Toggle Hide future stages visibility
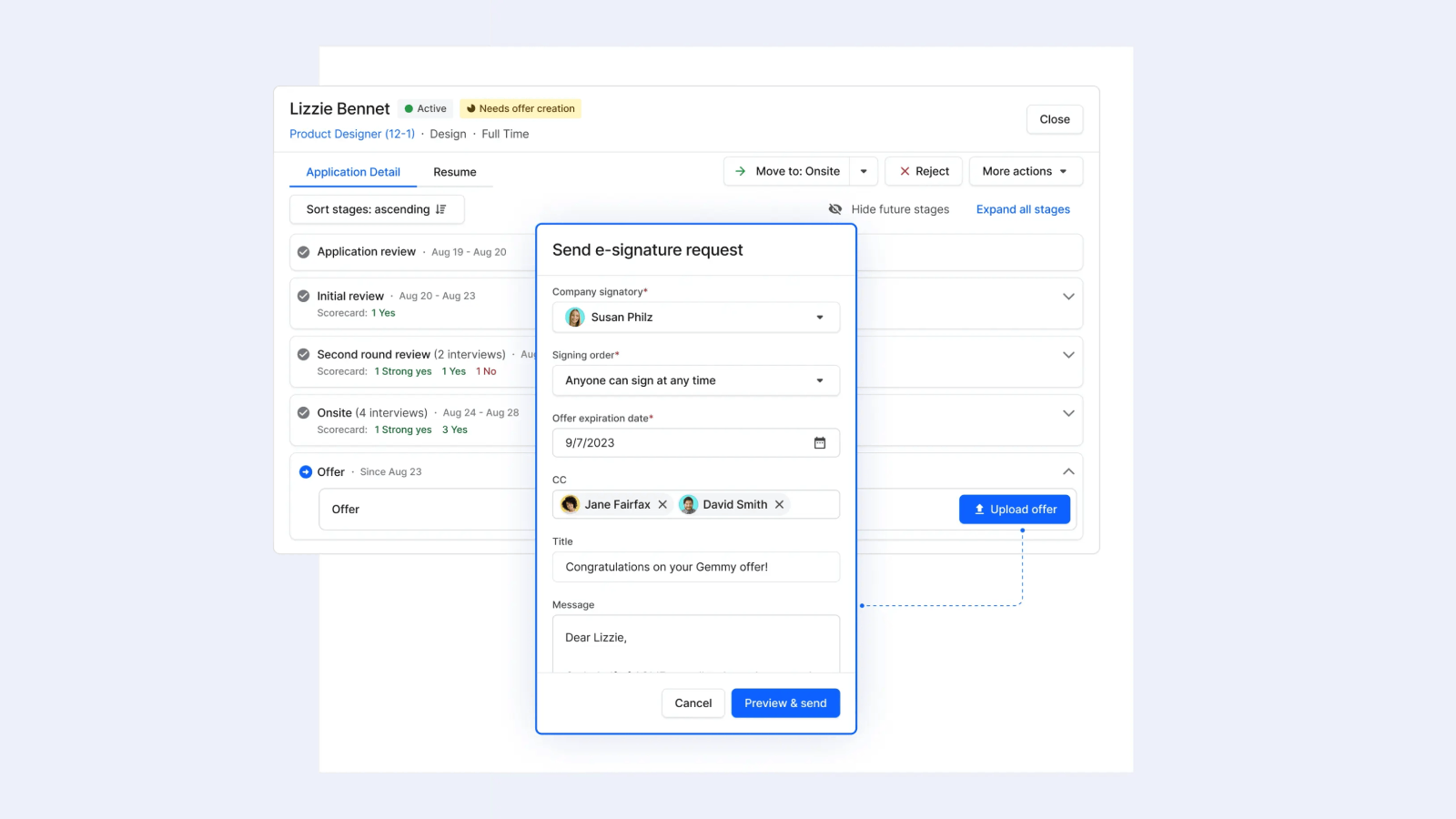Viewport: 1456px width, 819px height. coord(835,209)
